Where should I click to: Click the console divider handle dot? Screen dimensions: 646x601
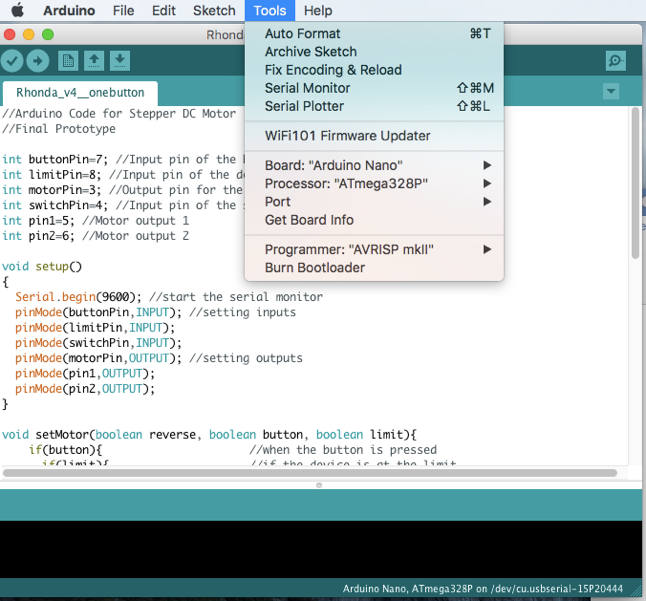tap(319, 485)
